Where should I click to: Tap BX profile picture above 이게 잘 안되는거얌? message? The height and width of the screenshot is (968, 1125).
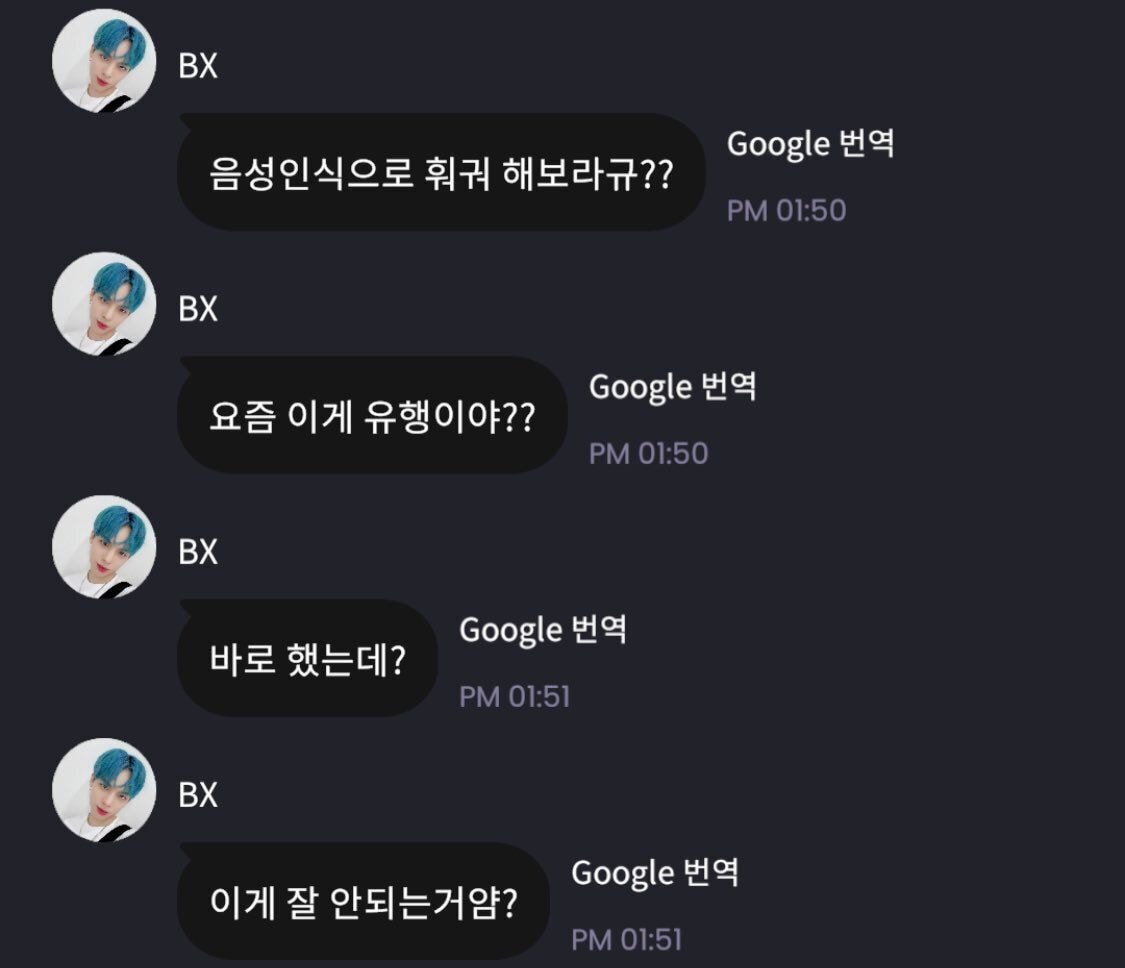(104, 788)
